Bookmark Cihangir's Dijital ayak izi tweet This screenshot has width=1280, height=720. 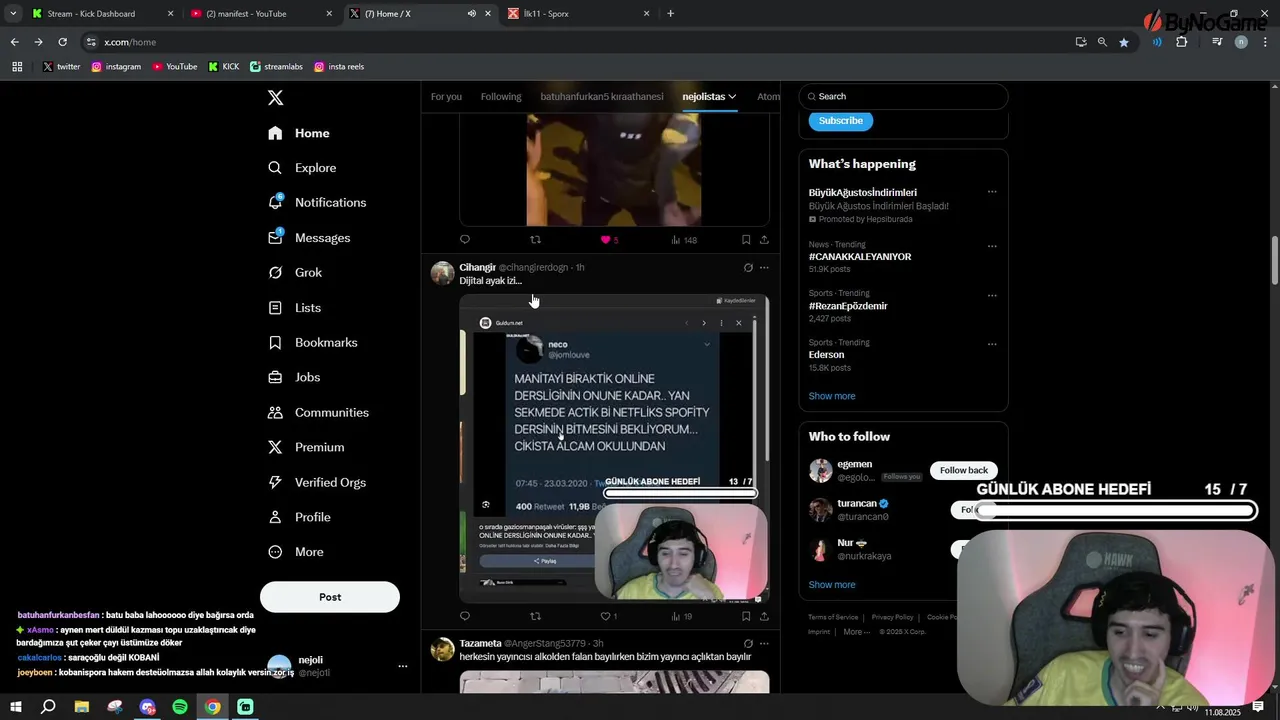[746, 616]
